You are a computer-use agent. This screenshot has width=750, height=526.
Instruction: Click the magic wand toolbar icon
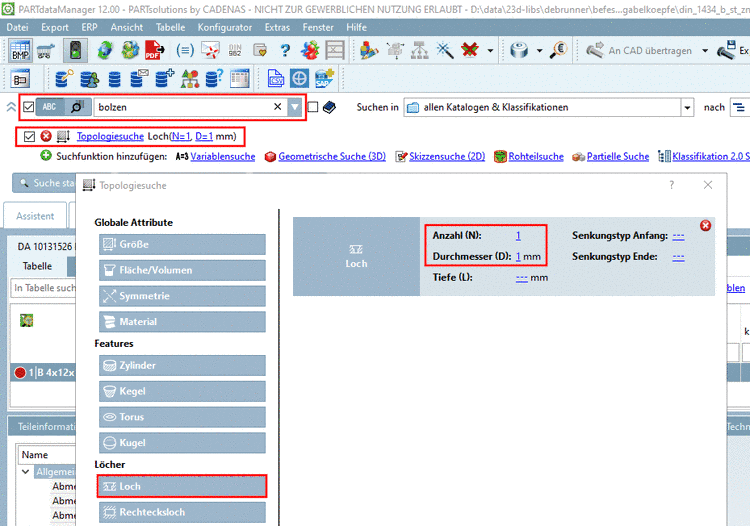[444, 50]
